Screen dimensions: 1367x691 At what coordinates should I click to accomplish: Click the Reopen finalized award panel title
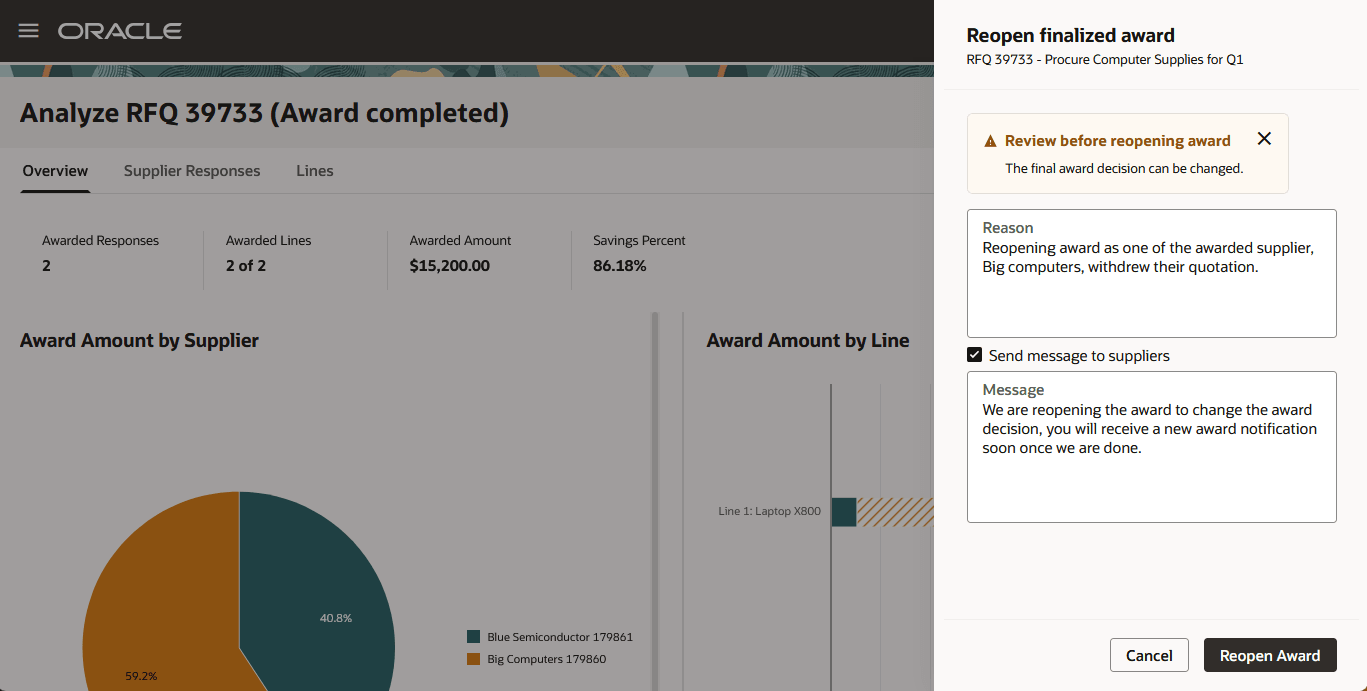1070,35
